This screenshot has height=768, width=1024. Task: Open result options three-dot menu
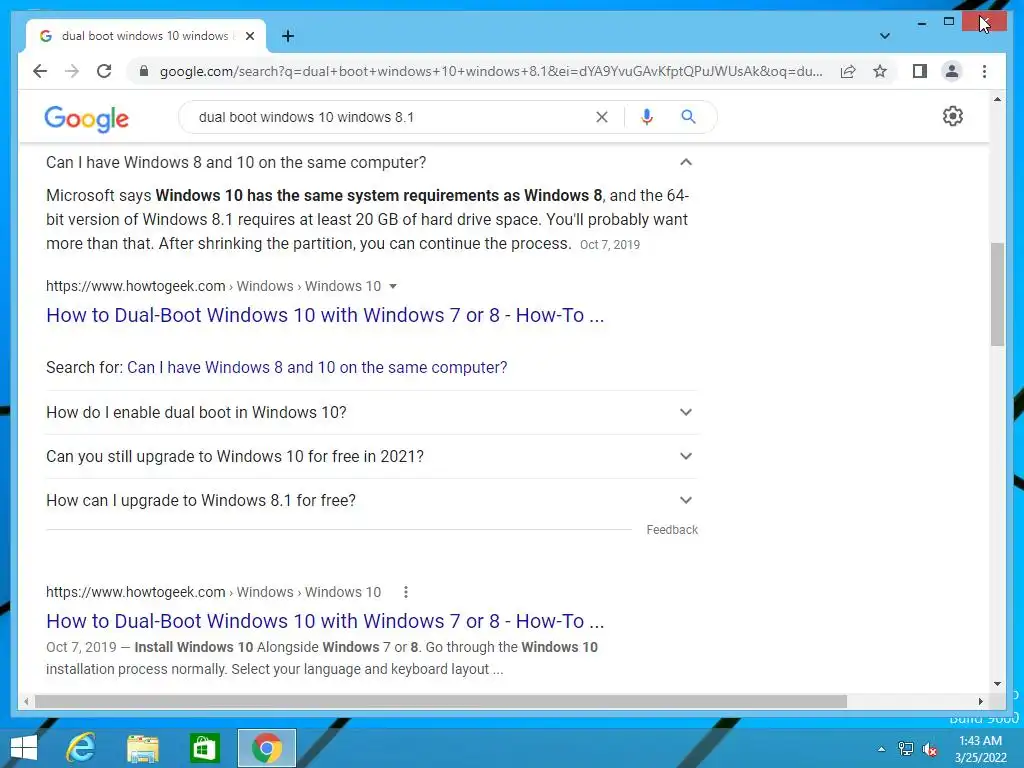click(406, 592)
